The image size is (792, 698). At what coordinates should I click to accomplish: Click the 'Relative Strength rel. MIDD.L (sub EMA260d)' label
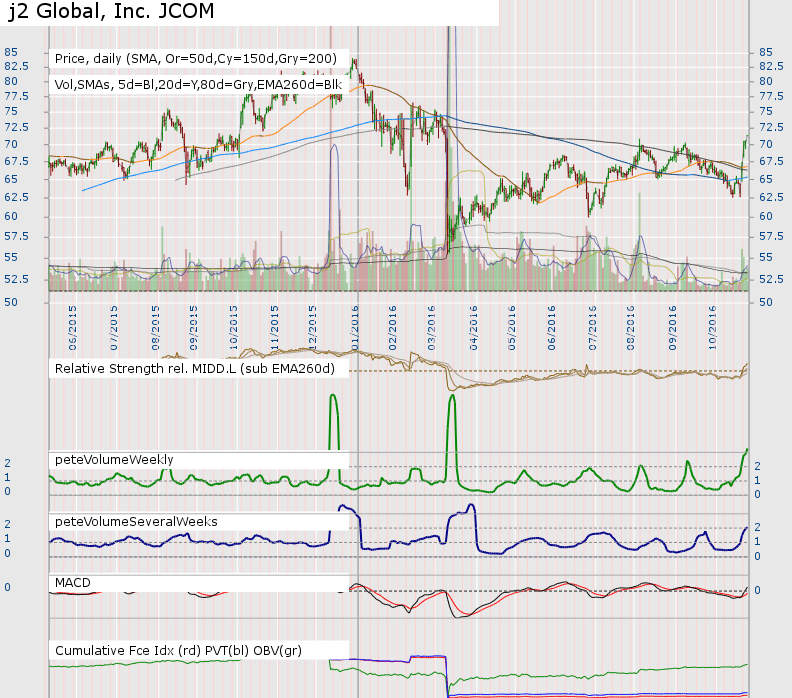(x=194, y=369)
